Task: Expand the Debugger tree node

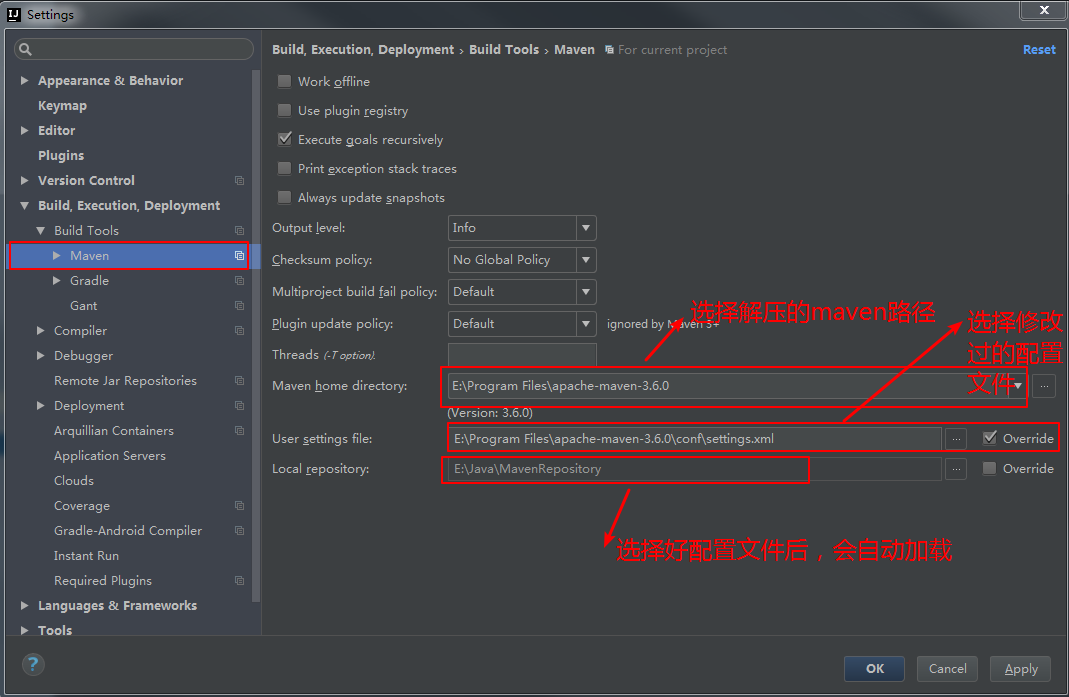Action: (x=41, y=356)
